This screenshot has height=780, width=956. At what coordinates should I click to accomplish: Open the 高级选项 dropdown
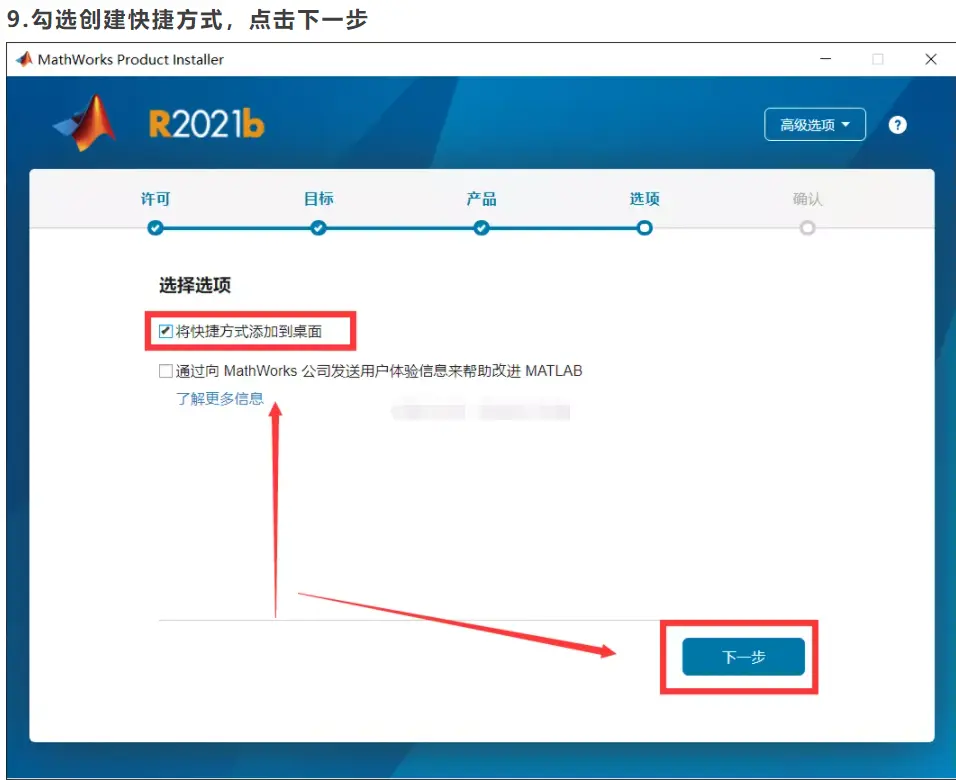(x=815, y=124)
